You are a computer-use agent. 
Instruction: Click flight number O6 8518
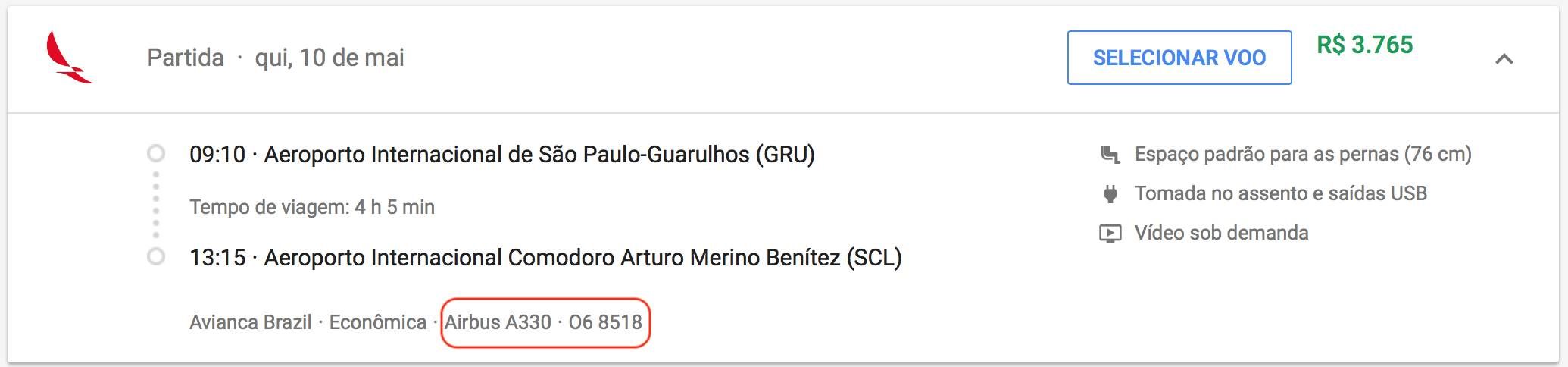(605, 322)
